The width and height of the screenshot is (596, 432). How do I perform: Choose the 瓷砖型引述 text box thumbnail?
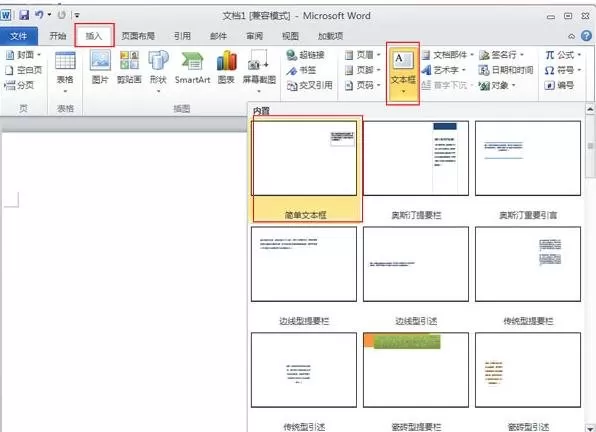[528, 370]
